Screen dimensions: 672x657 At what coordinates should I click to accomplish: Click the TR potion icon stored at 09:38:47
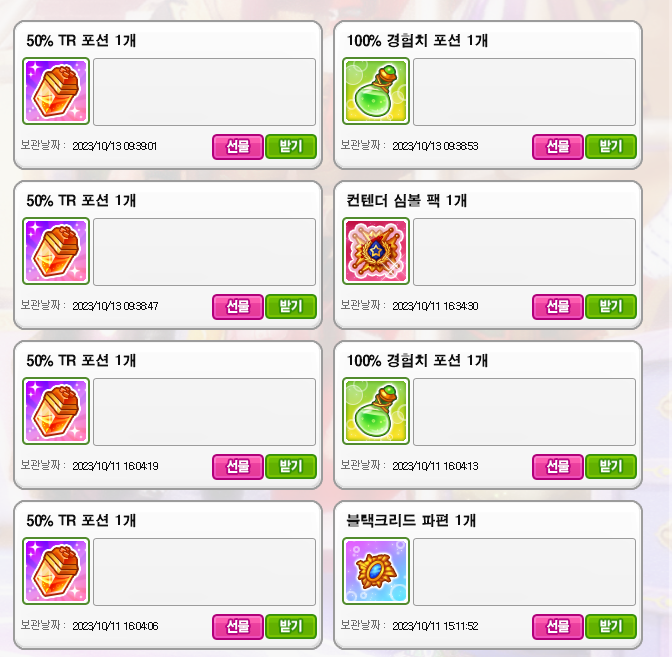(x=56, y=251)
